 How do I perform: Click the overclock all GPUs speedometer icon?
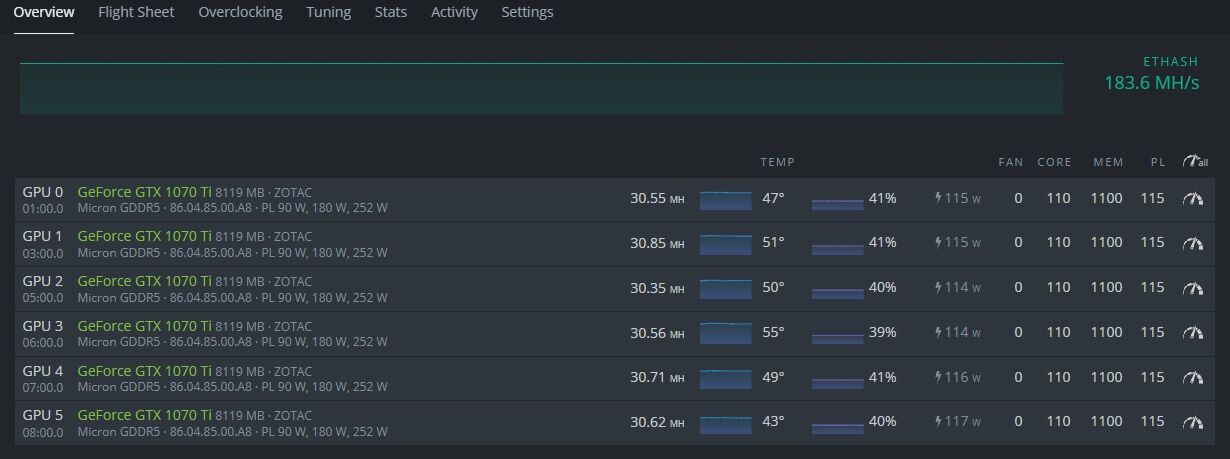coord(1194,162)
